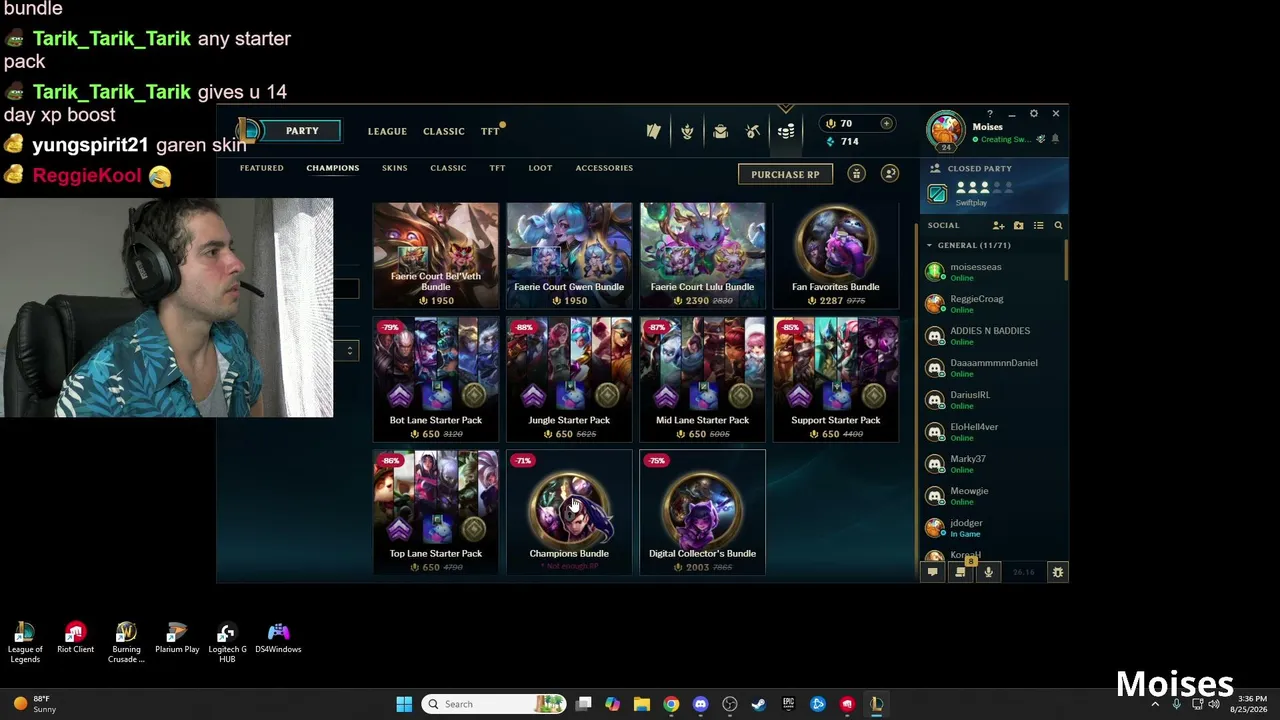The width and height of the screenshot is (1280, 720).
Task: Open the missions icon with badge 8
Action: coord(961,571)
